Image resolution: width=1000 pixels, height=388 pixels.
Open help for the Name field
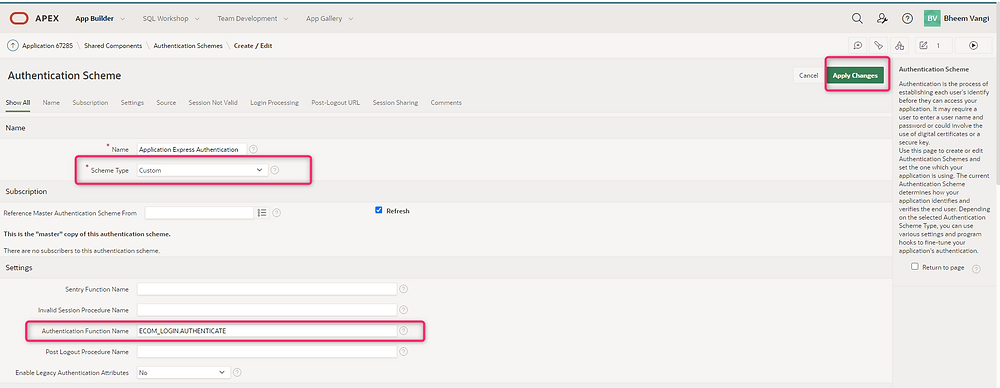[x=253, y=149]
